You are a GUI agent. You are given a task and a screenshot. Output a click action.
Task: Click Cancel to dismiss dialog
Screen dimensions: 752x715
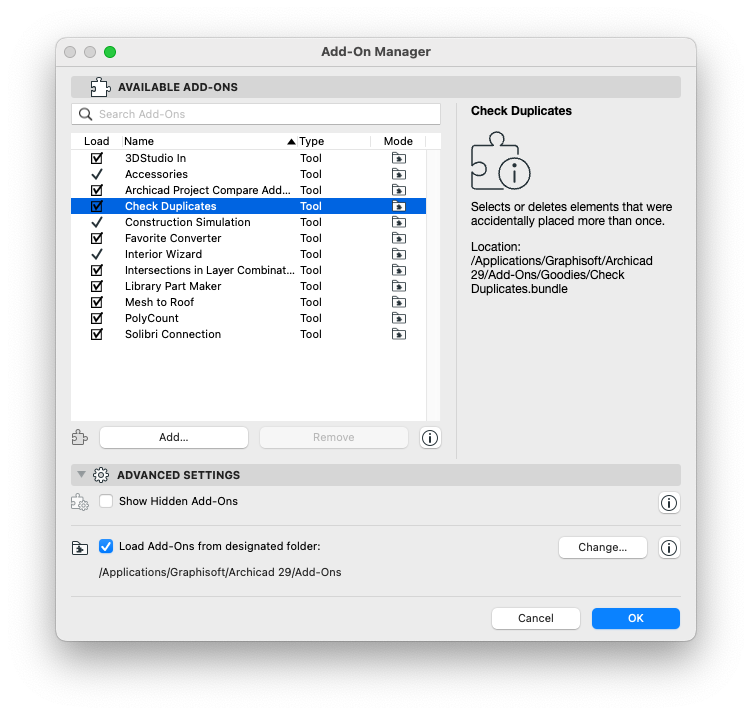(x=536, y=618)
